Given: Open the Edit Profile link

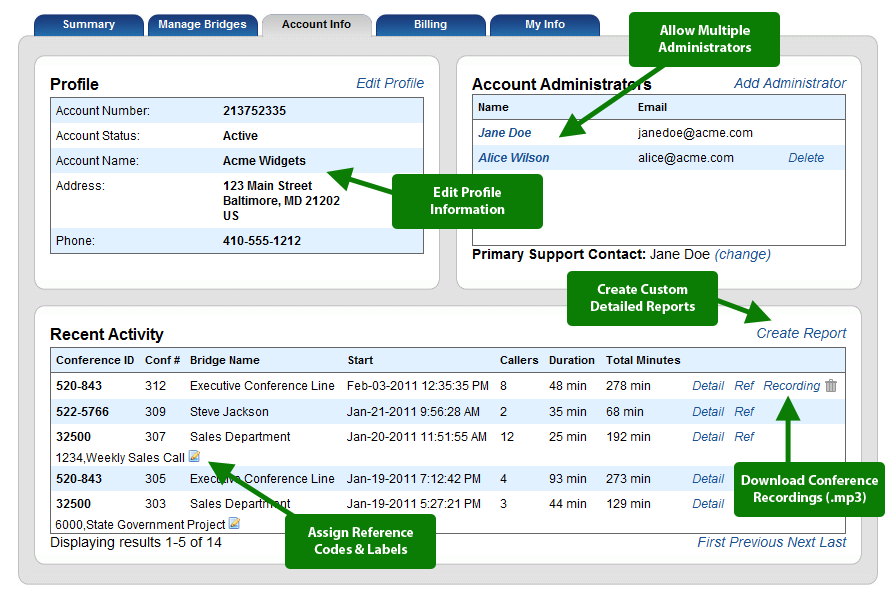Looking at the screenshot, I should pyautogui.click(x=390, y=83).
